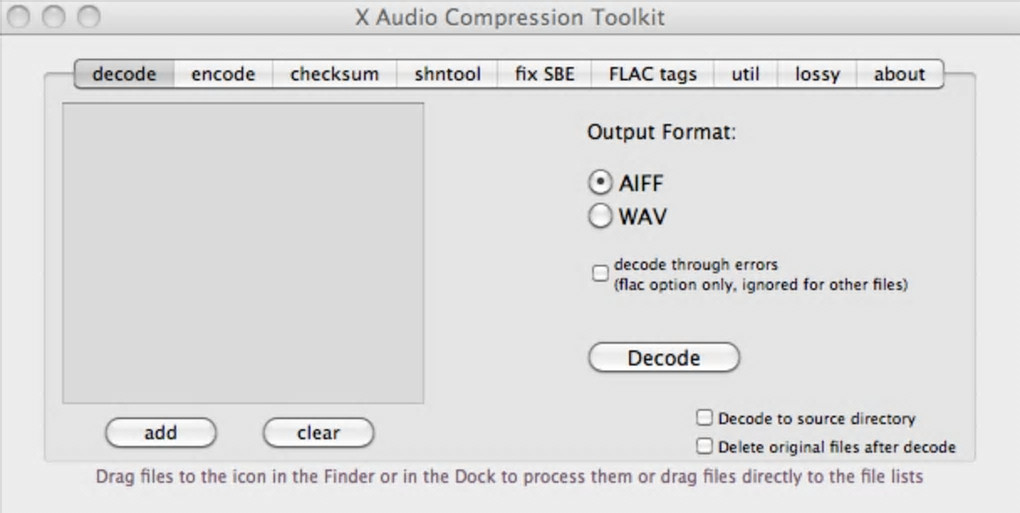Switch to the encode tab
Image resolution: width=1020 pixels, height=513 pixels.
coord(223,74)
